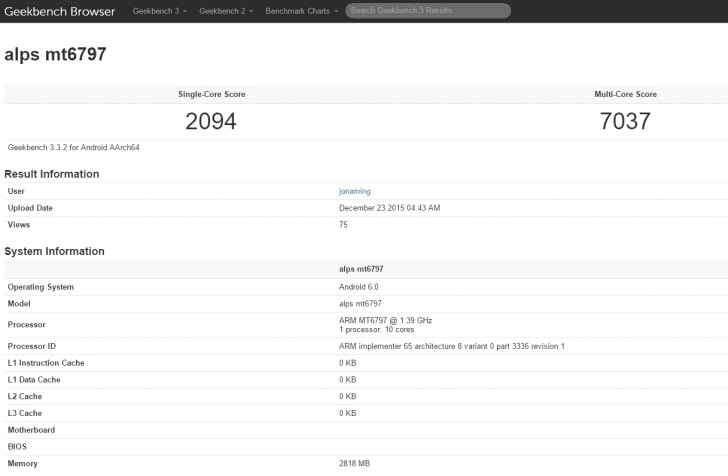Click the Android 6.0 value
The height and width of the screenshot is (476, 728).
point(359,287)
